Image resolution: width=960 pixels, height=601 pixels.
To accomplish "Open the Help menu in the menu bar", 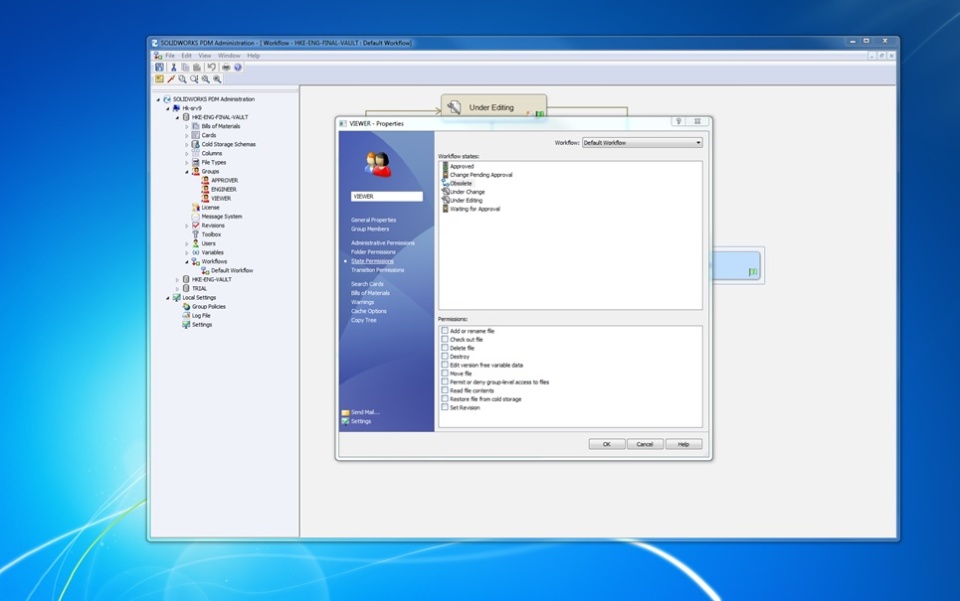I will 253,56.
